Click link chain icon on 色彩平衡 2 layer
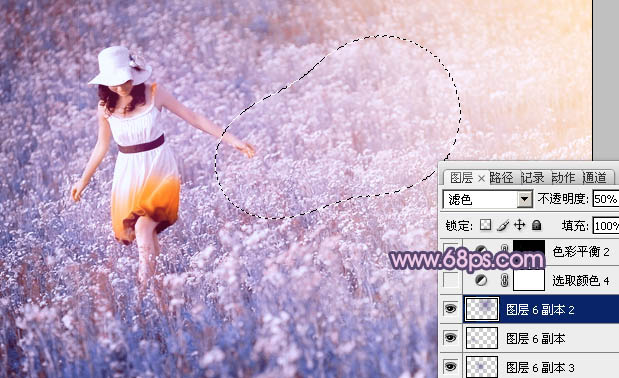 tap(504, 249)
